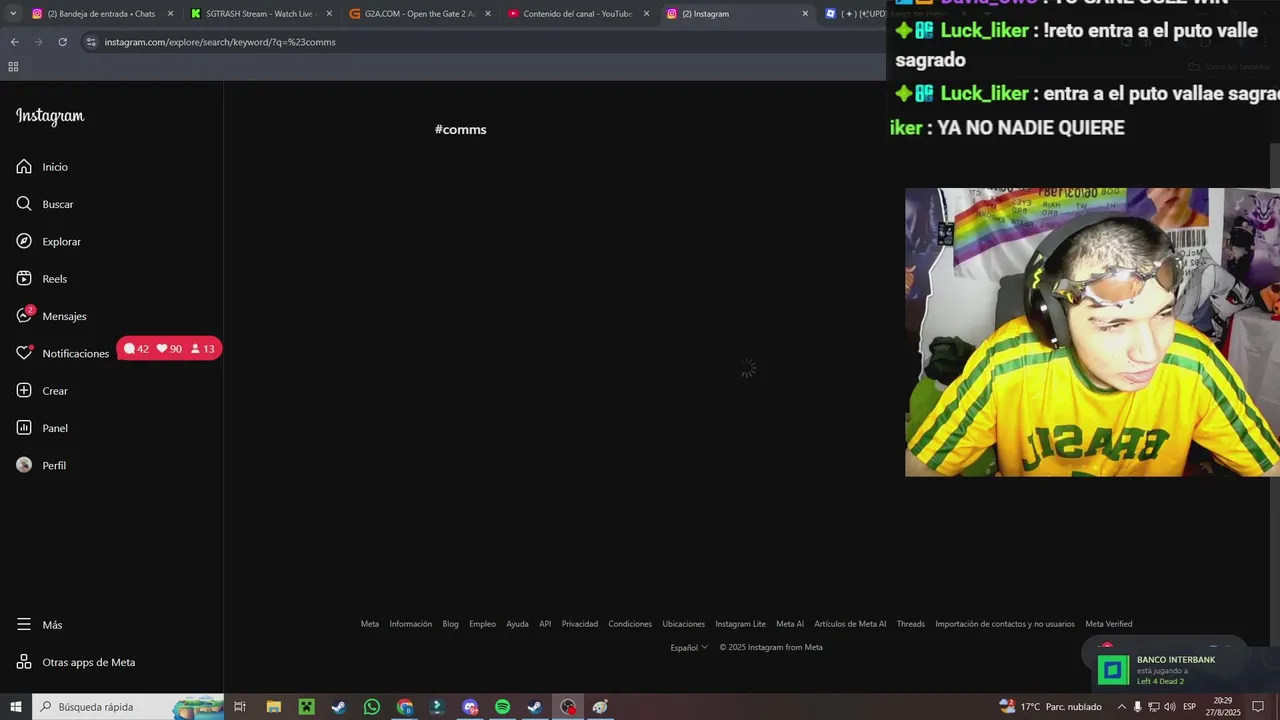Click Crear plus icon to post

tap(42, 391)
